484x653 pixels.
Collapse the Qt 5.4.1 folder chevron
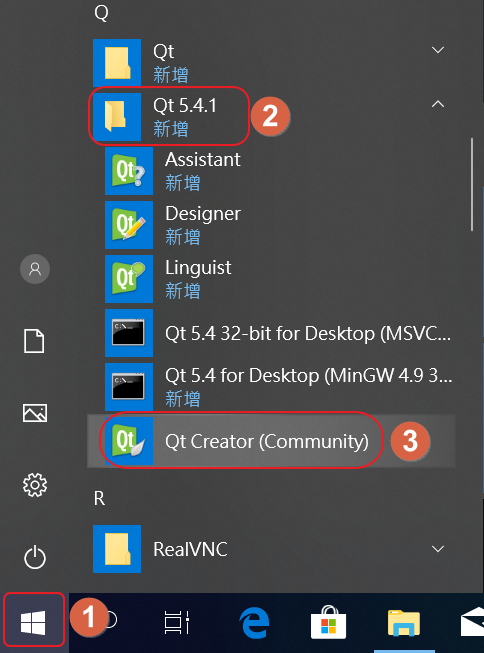pos(438,104)
